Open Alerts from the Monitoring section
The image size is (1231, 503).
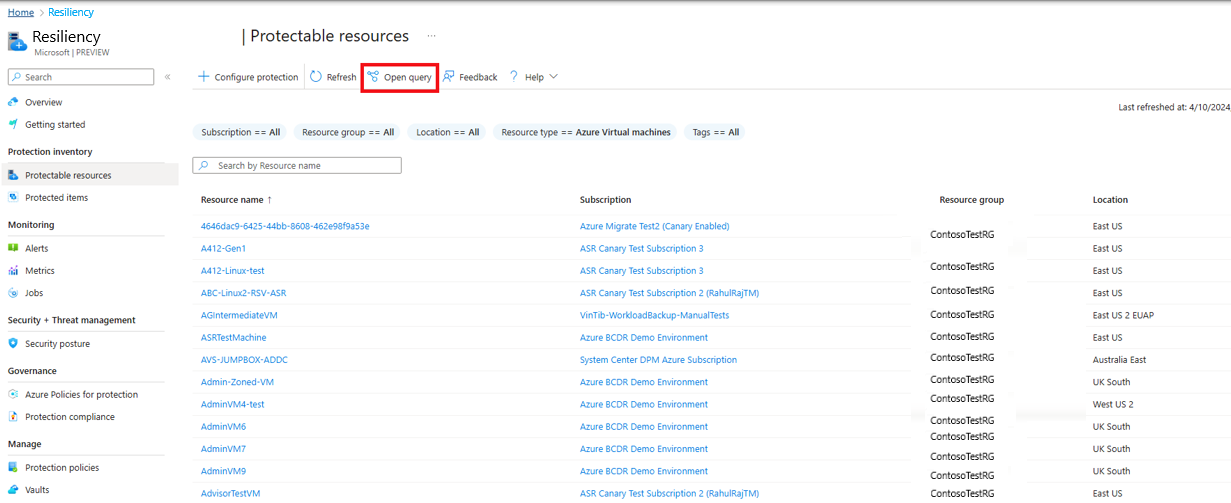click(x=36, y=248)
